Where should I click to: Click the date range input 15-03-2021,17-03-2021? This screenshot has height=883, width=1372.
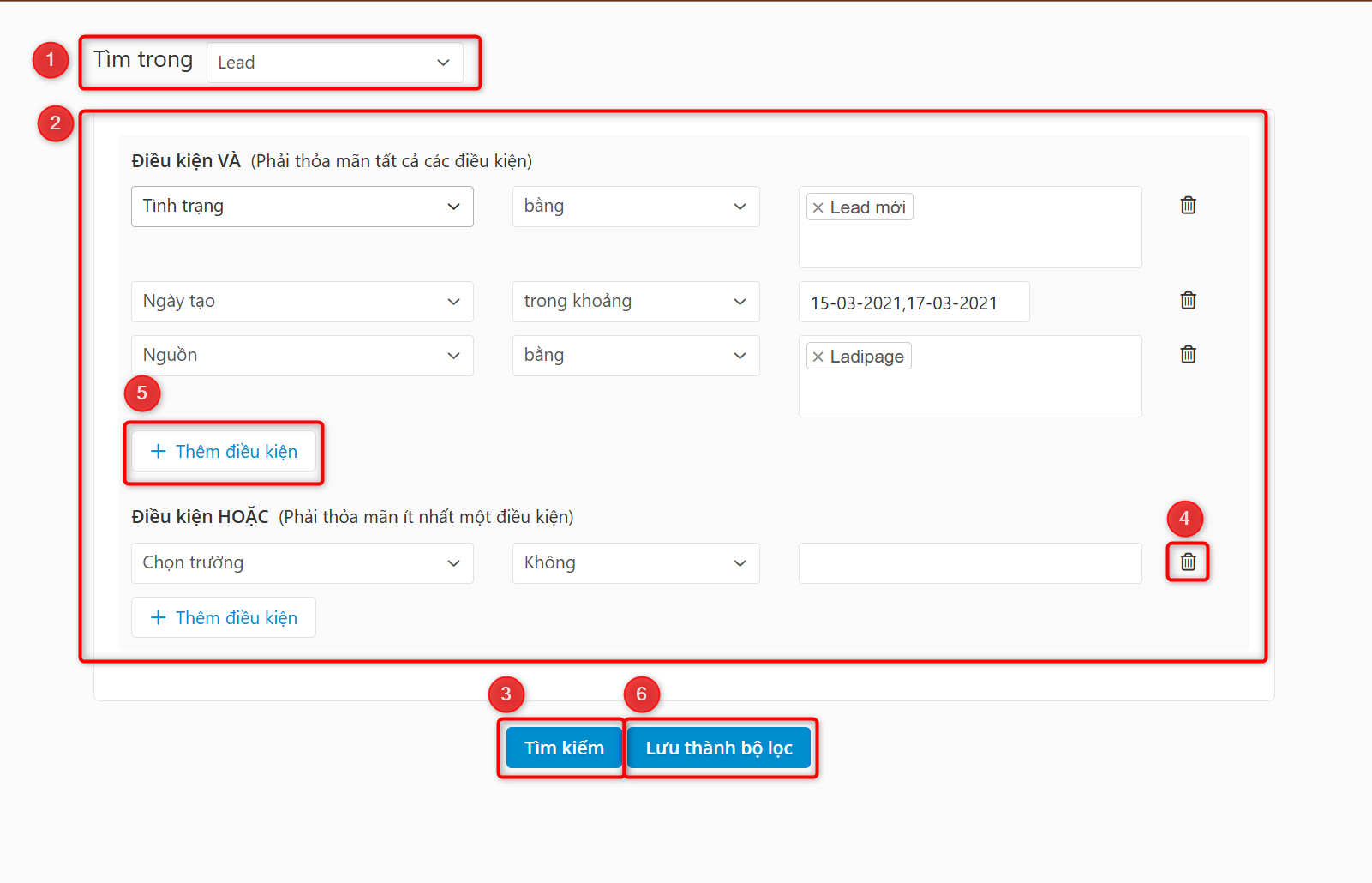pos(914,303)
